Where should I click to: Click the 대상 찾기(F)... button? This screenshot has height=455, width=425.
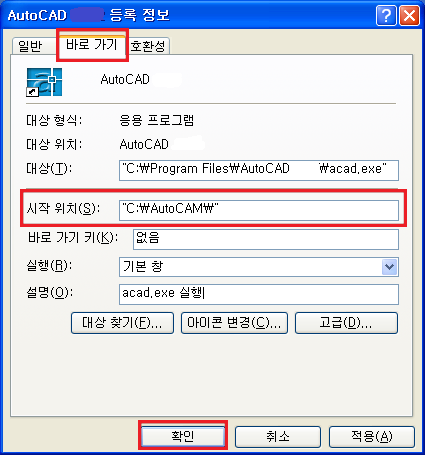122,323
